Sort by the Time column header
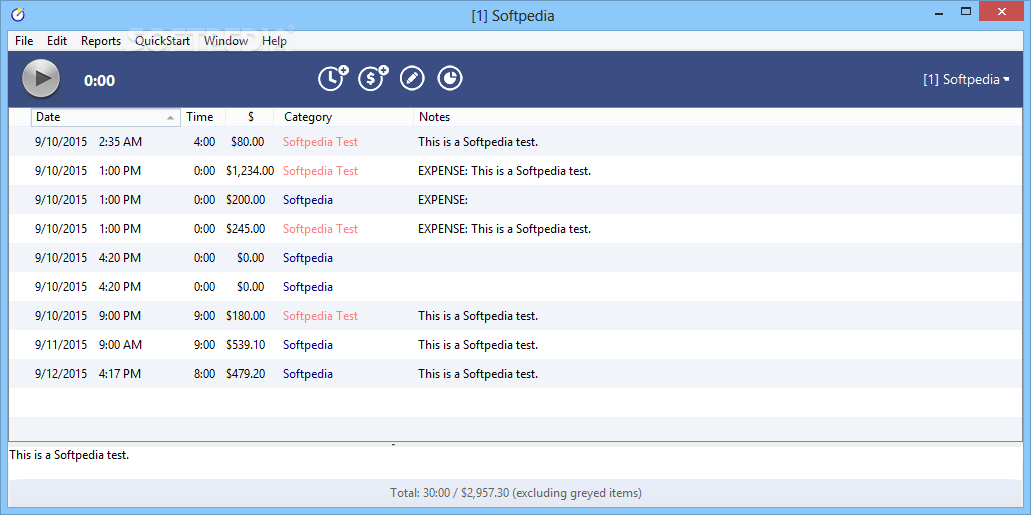 (203, 117)
